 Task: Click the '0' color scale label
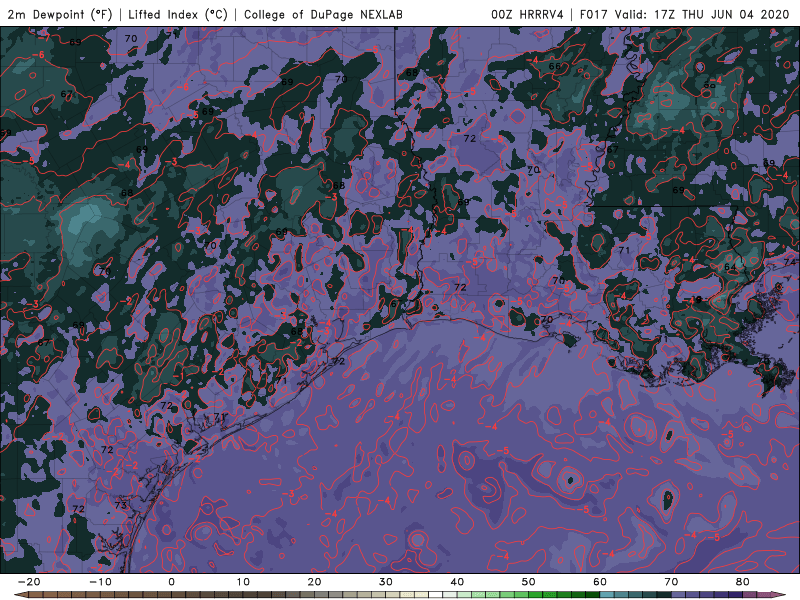click(x=171, y=582)
